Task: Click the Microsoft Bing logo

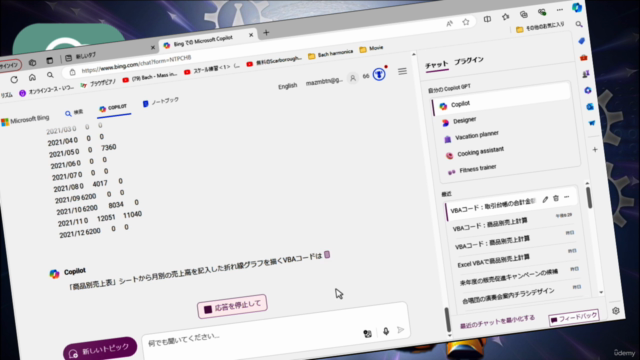Action: point(25,120)
